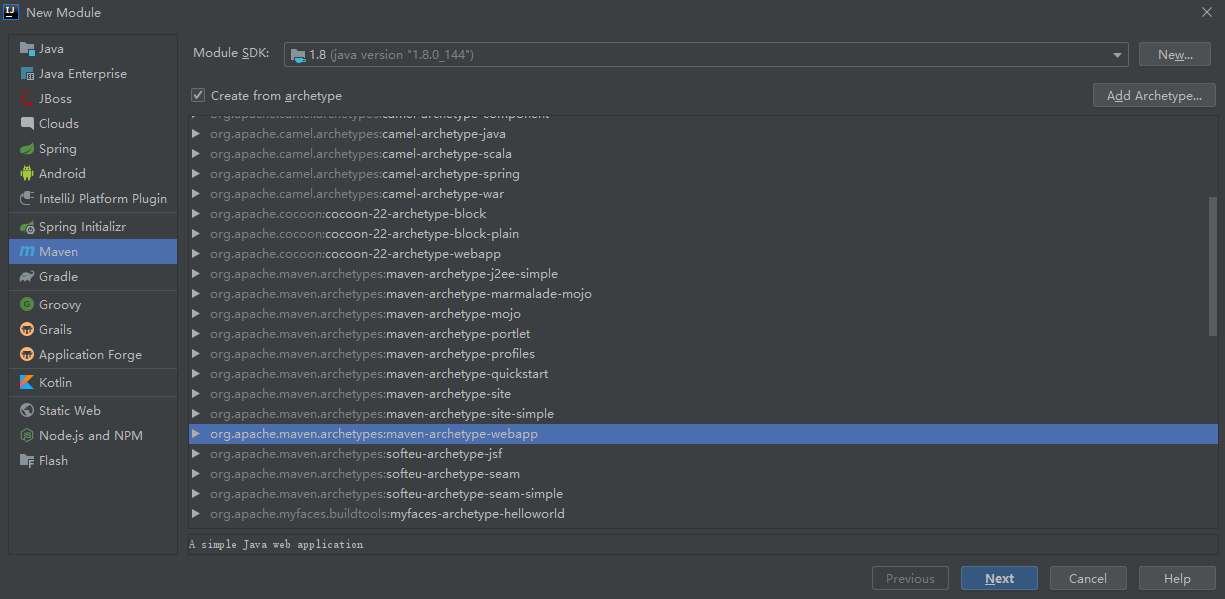The image size is (1225, 599).
Task: Select the Spring project type label
Action: coord(58,149)
